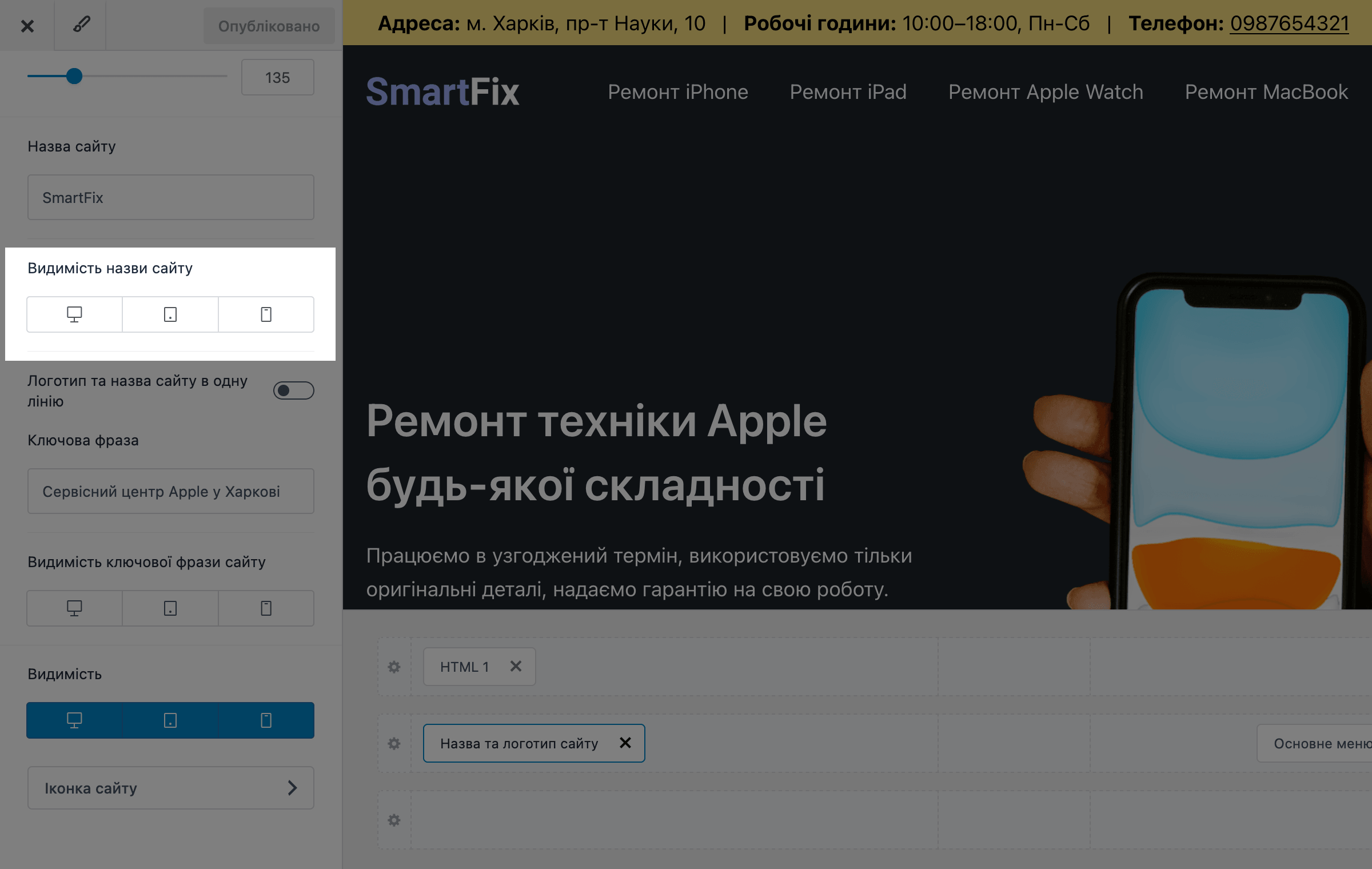Screen dimensions: 1372x869
Task: Toggle mobile visibility for site title
Action: [266, 314]
